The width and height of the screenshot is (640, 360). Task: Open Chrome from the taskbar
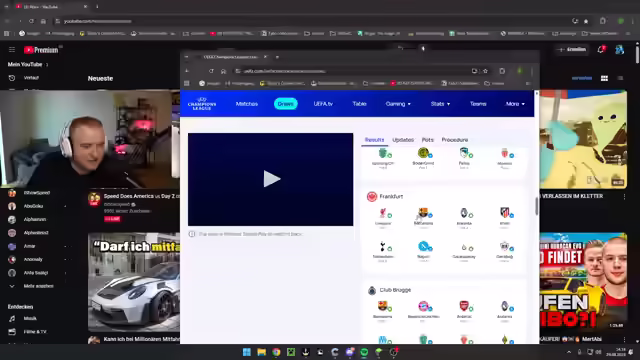(x=276, y=352)
